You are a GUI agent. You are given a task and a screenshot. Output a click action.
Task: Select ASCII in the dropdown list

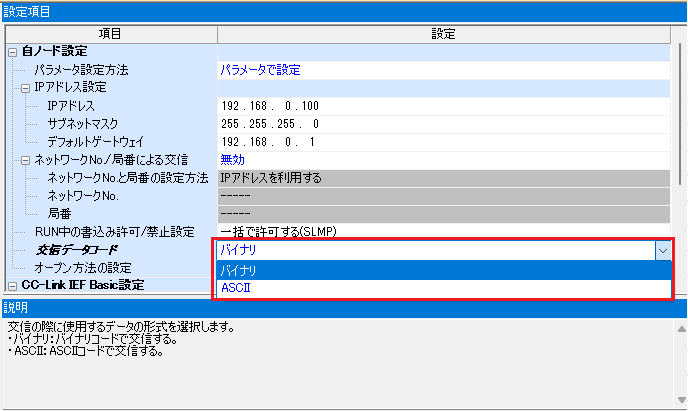click(444, 288)
